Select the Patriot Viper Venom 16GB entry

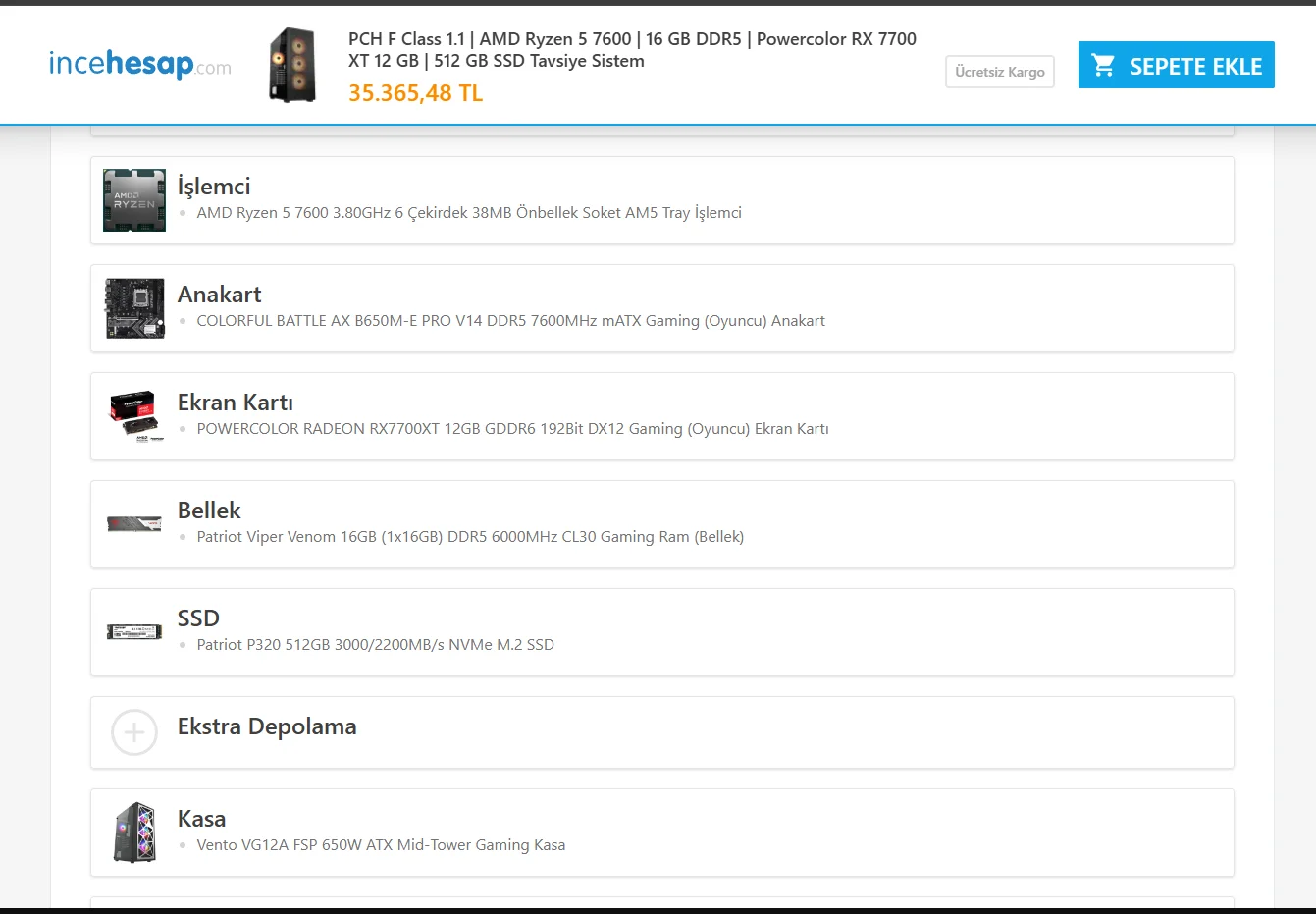(x=470, y=537)
